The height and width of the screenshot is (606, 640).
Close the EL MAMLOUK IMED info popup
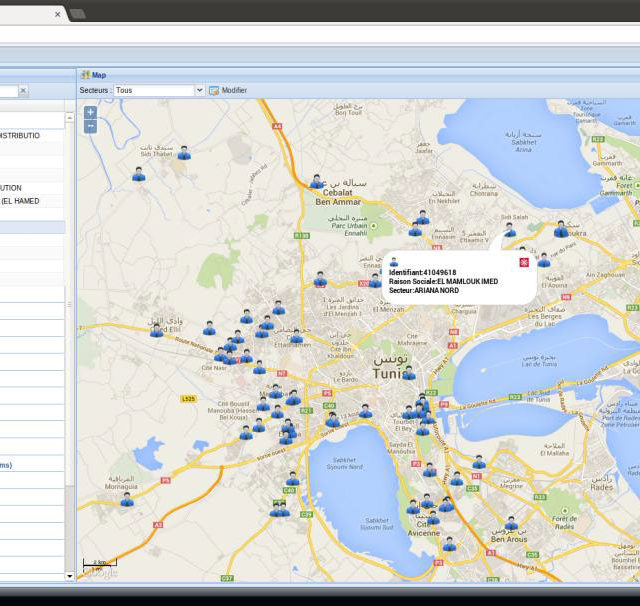point(524,262)
